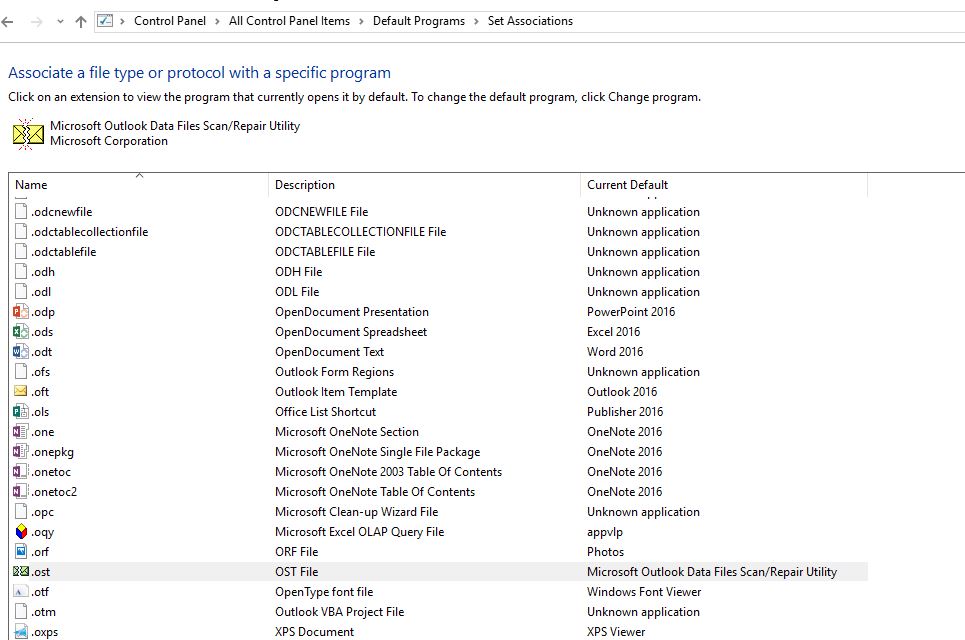Click the OpenDocument Spreadsheet description
This screenshot has height=640, width=965.
[x=351, y=332]
